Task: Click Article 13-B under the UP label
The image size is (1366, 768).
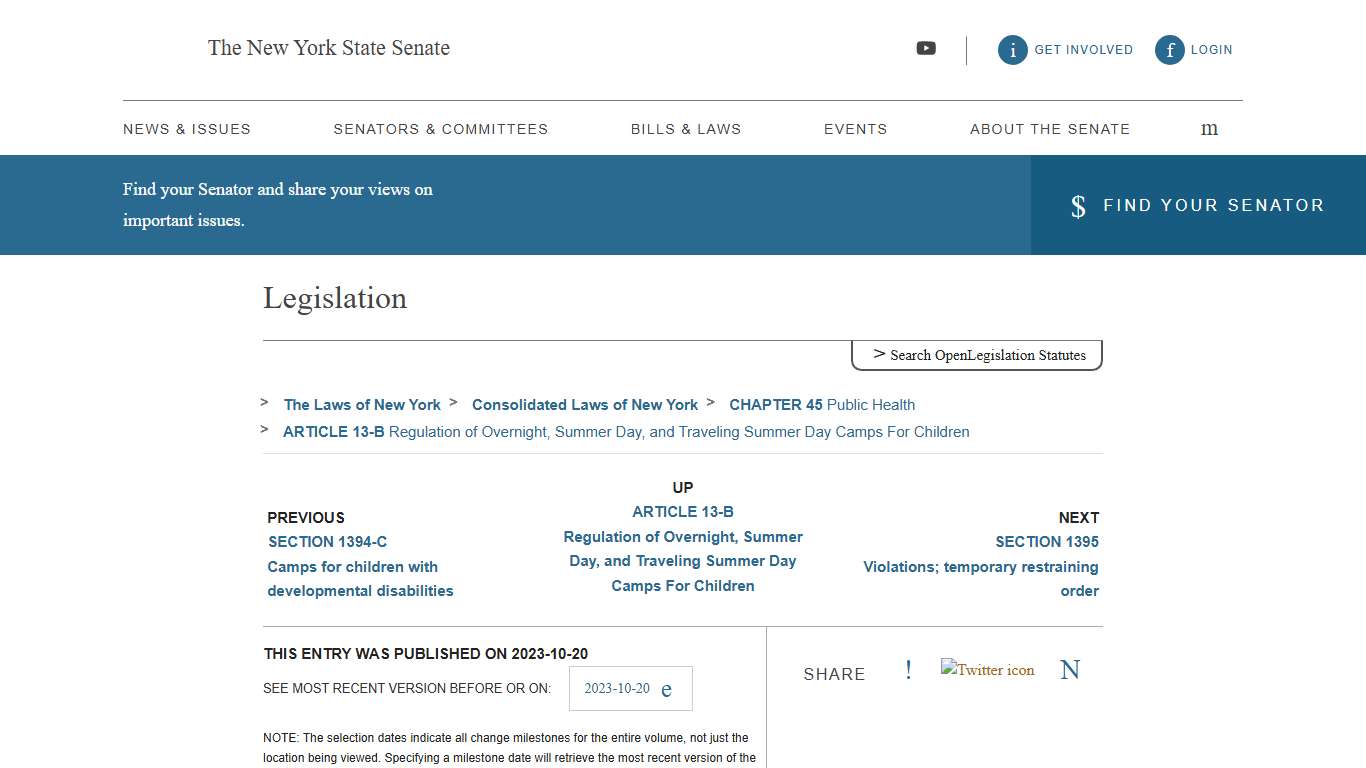Action: (683, 511)
